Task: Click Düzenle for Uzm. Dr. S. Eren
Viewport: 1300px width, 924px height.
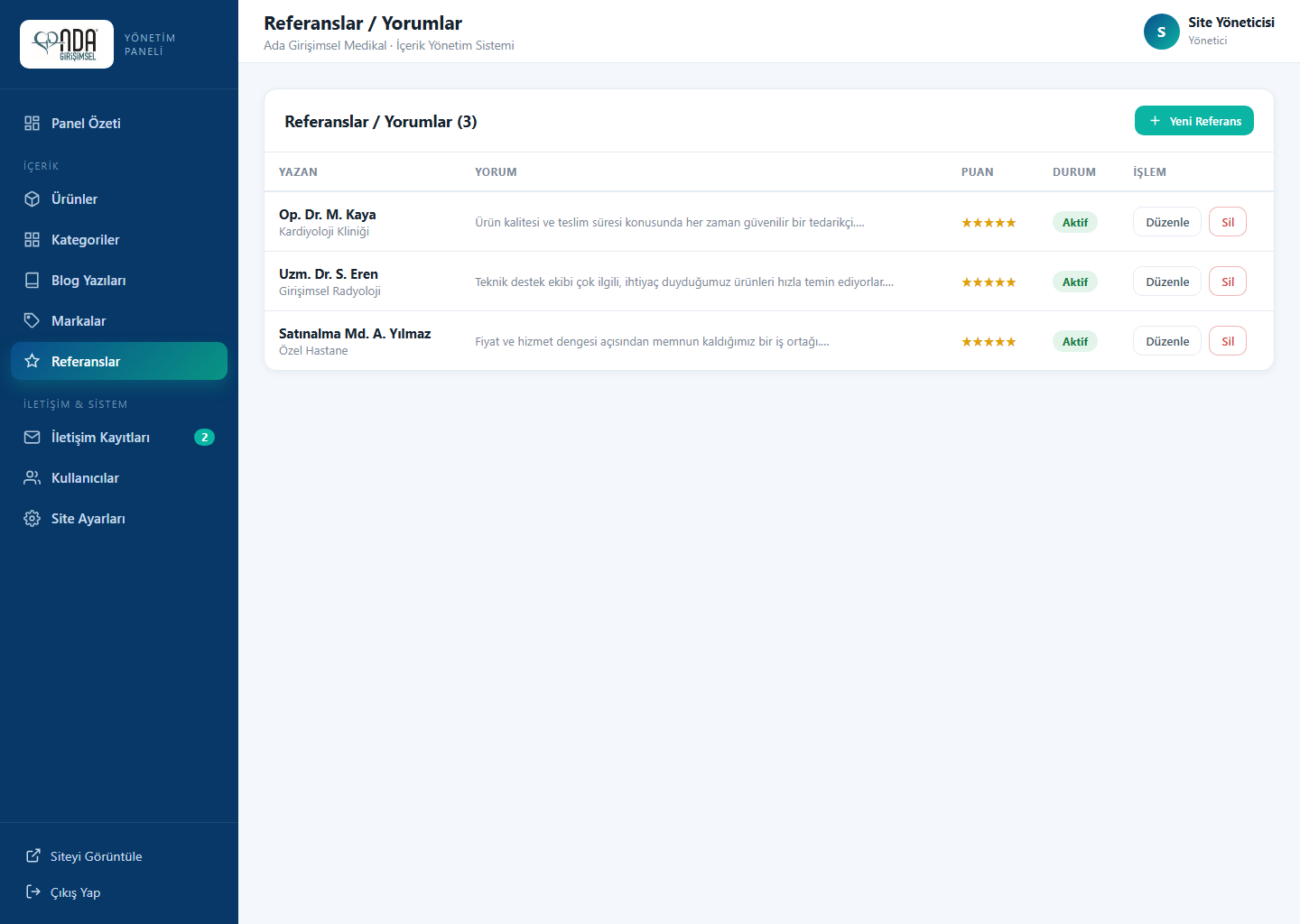Action: point(1167,282)
